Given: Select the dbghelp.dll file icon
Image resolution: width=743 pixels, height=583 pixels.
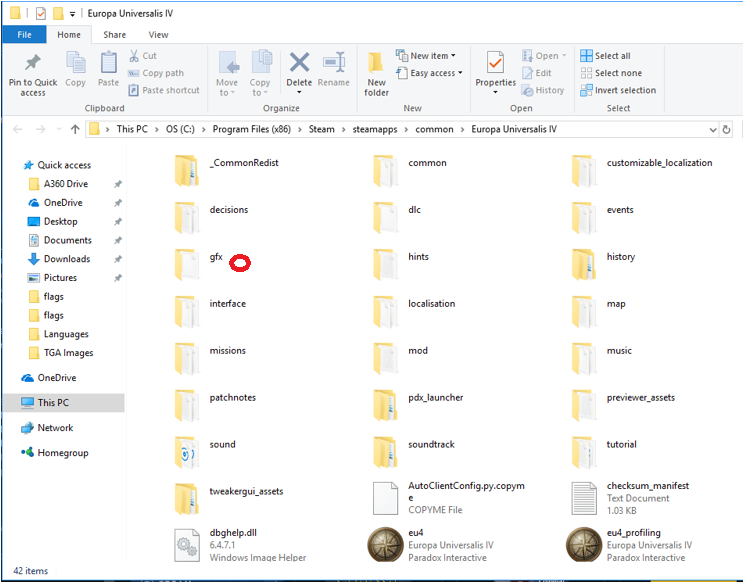Looking at the screenshot, I should [187, 545].
